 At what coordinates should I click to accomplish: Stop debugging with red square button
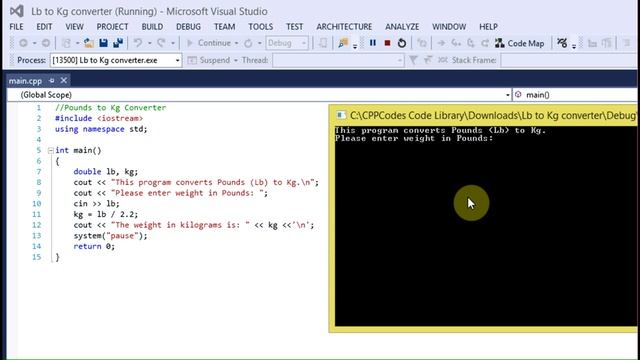tap(387, 43)
